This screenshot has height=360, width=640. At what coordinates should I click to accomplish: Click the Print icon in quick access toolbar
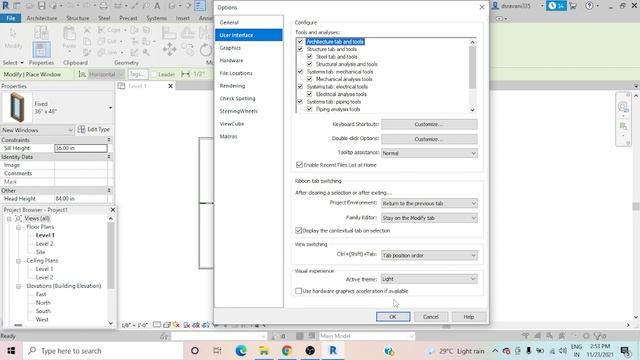pos(104,6)
